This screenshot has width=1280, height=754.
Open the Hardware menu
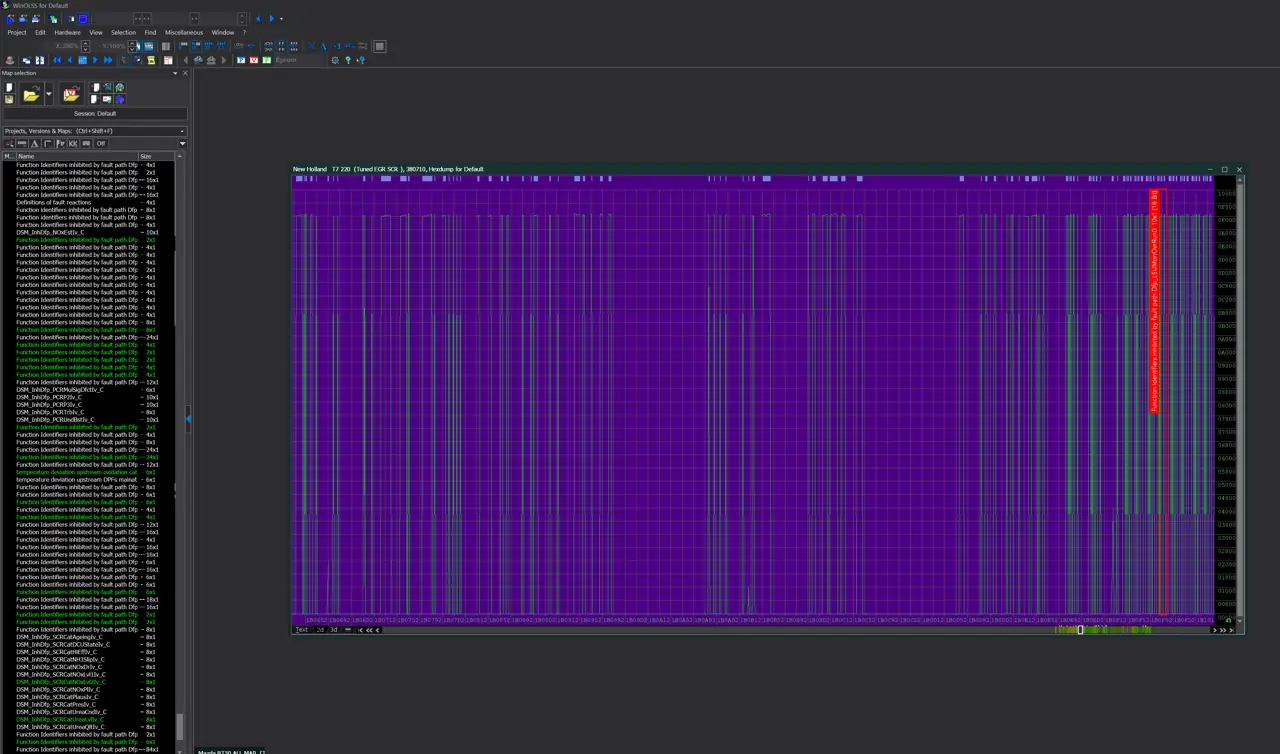[x=68, y=32]
